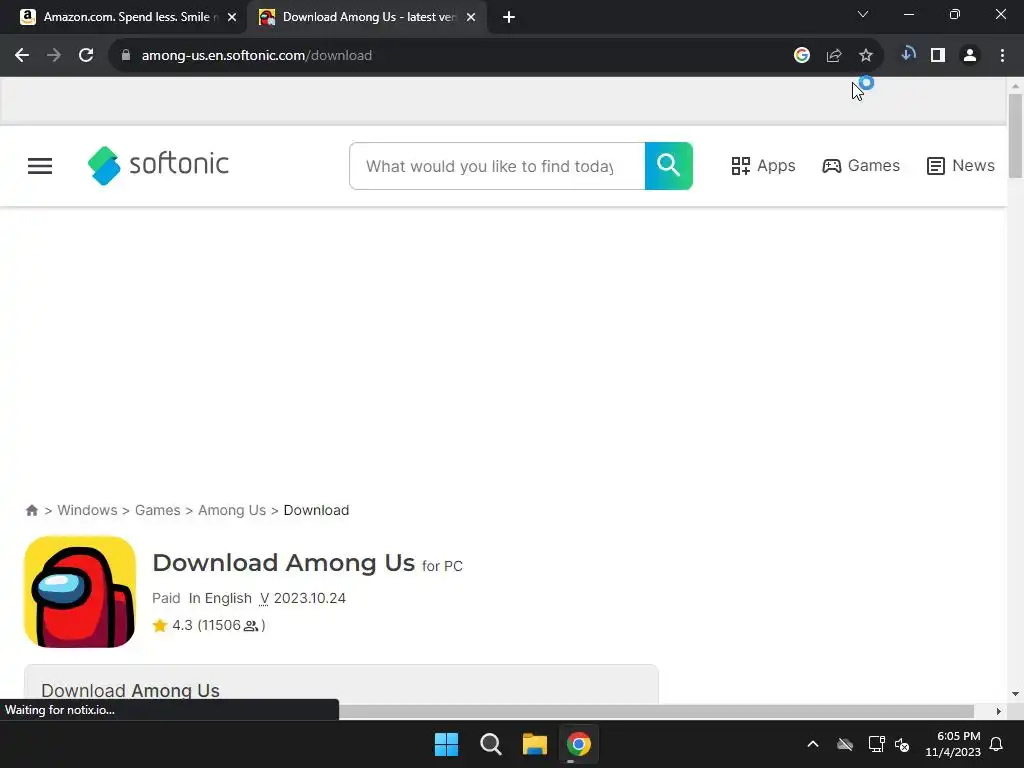Click the In English label
This screenshot has height=768, width=1024.
tap(220, 598)
